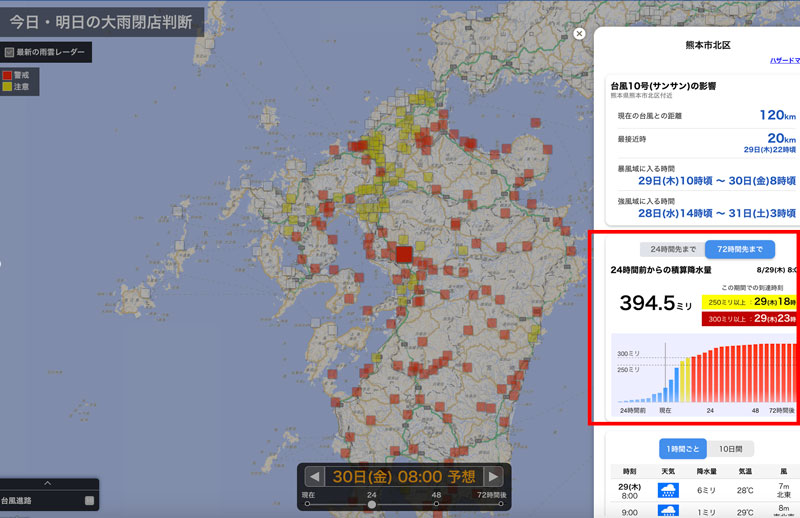The width and height of the screenshot is (800, 518).
Task: Click the large red warning square in Kumamoto
Action: [x=404, y=254]
